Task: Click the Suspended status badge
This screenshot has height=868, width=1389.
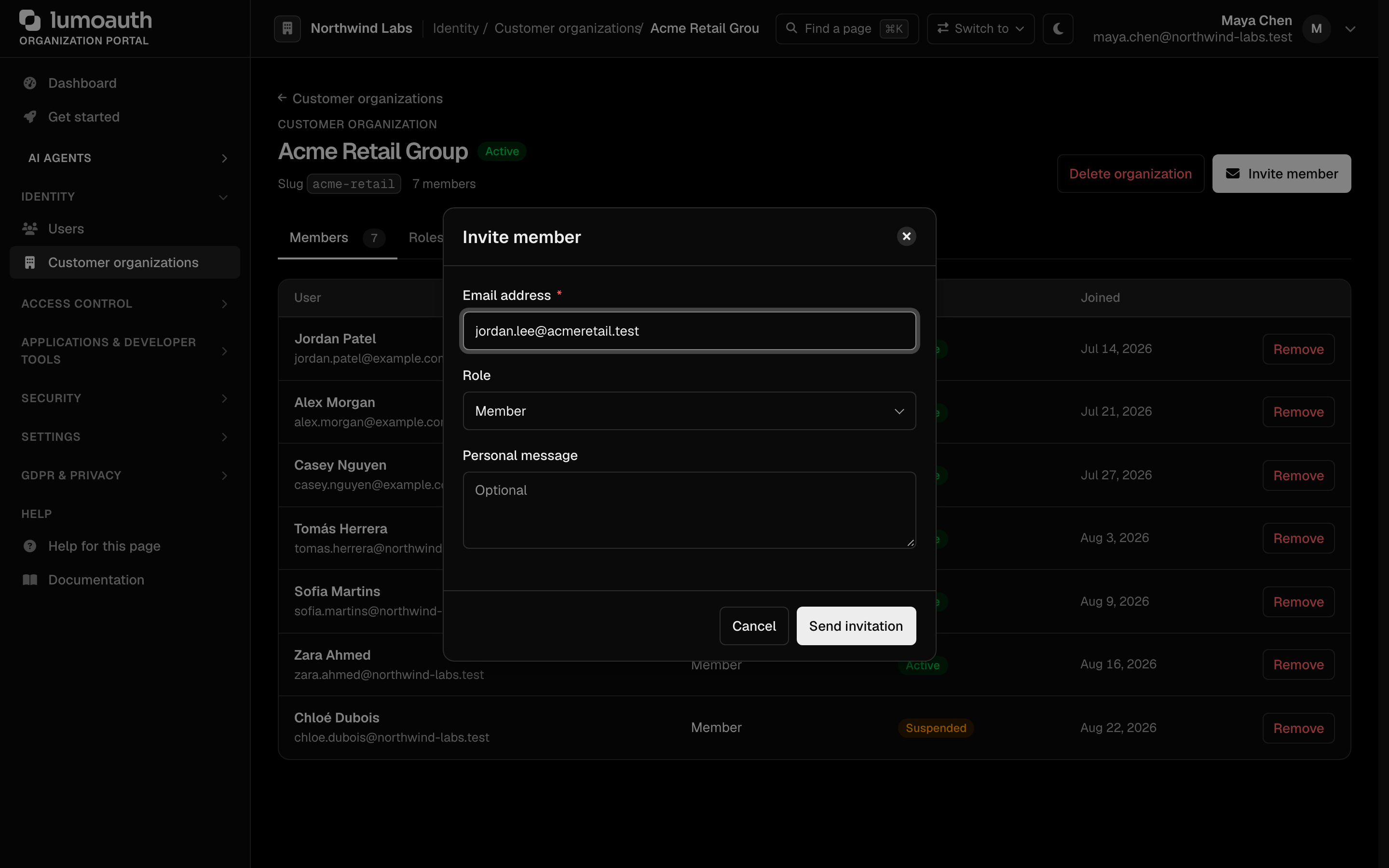Action: [936, 728]
